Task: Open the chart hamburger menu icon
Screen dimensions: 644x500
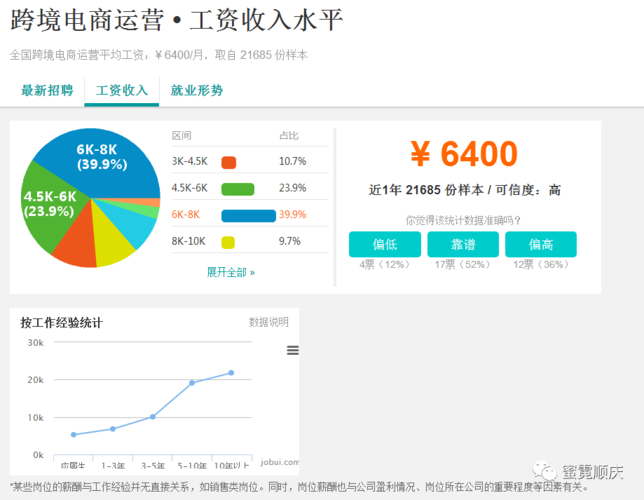Action: pyautogui.click(x=293, y=350)
